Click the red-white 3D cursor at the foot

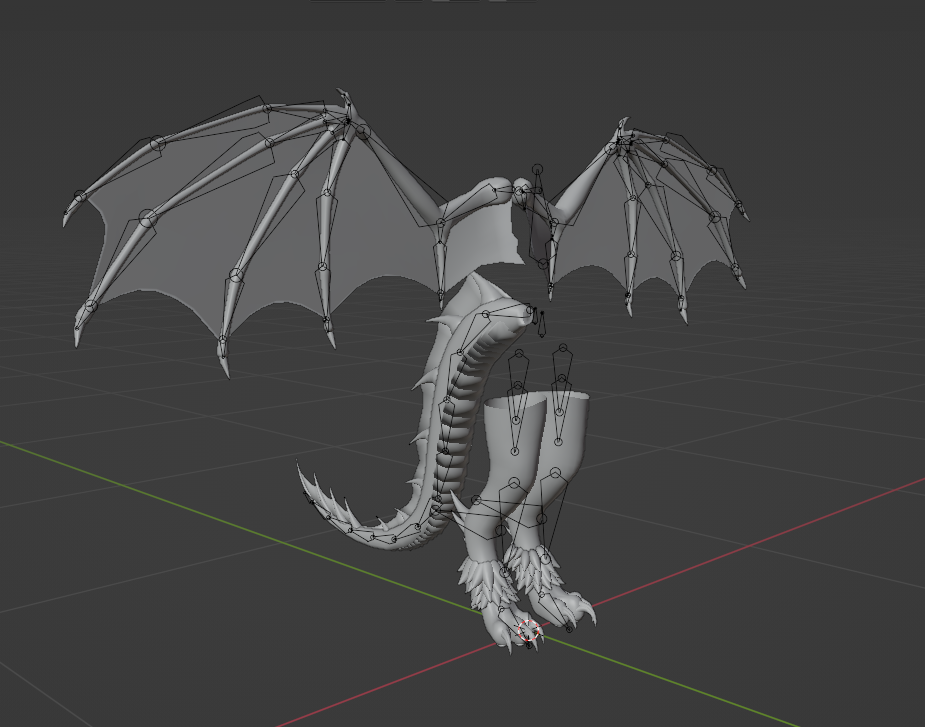click(x=529, y=631)
